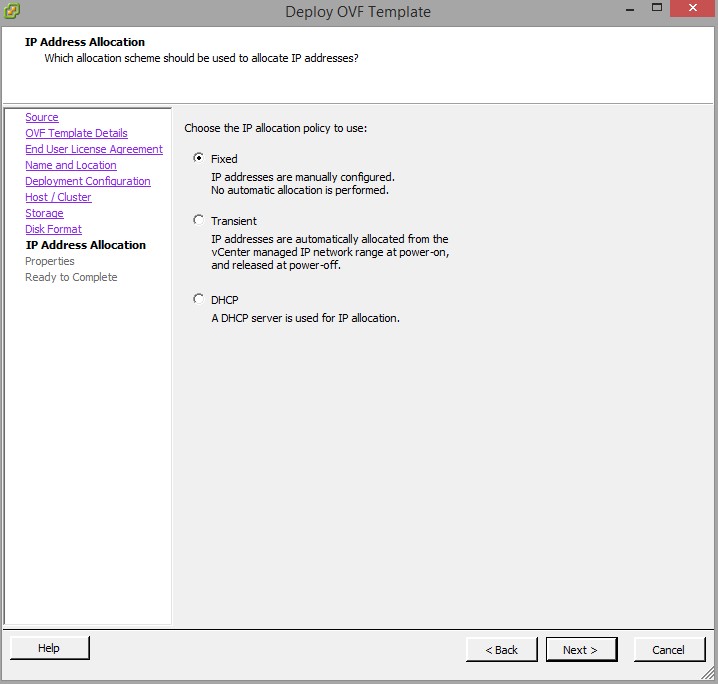This screenshot has width=718, height=684.
Task: Jump to End User License Agreement
Action: [x=94, y=149]
